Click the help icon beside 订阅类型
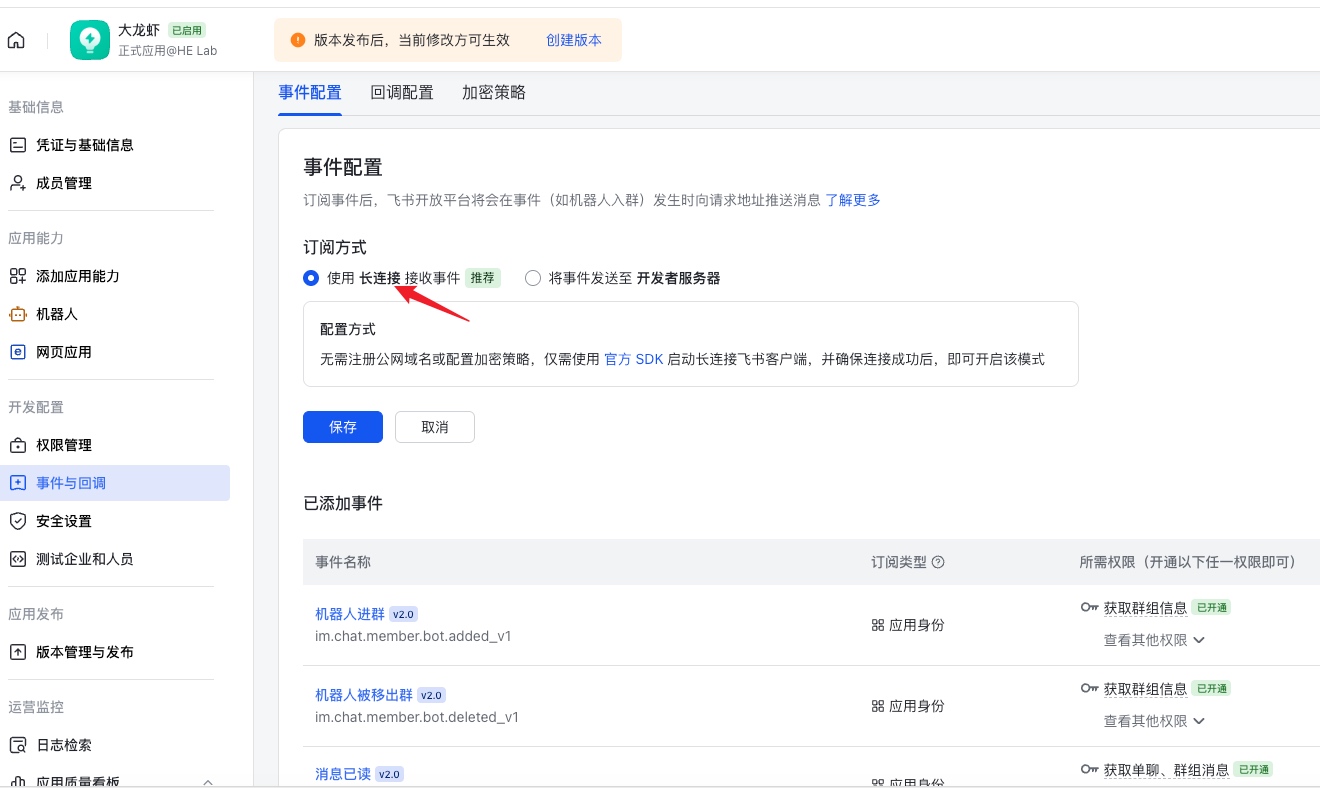The height and width of the screenshot is (788, 1320). tap(938, 562)
